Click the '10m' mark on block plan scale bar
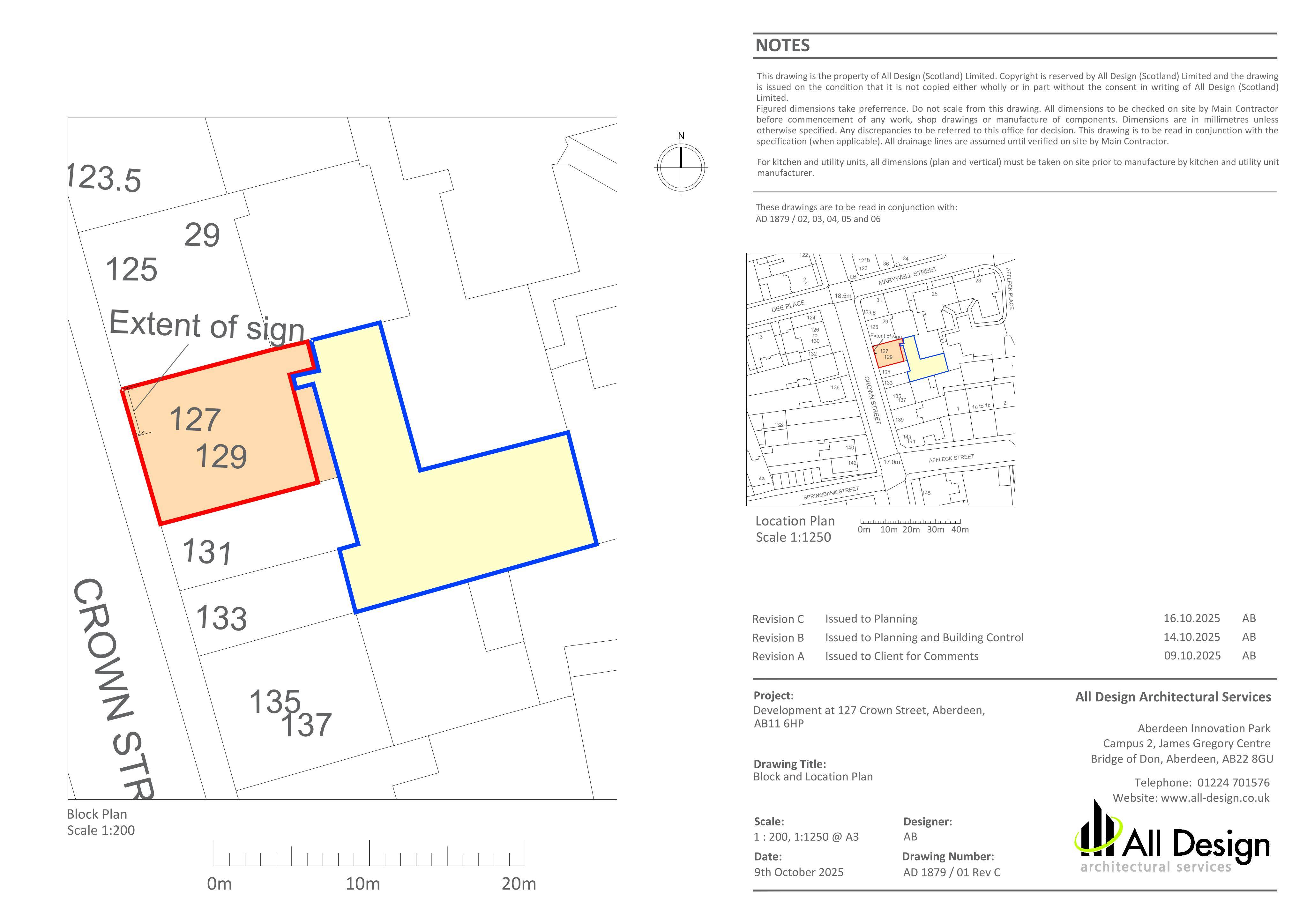Screen dimensions: 1307x924 362,883
